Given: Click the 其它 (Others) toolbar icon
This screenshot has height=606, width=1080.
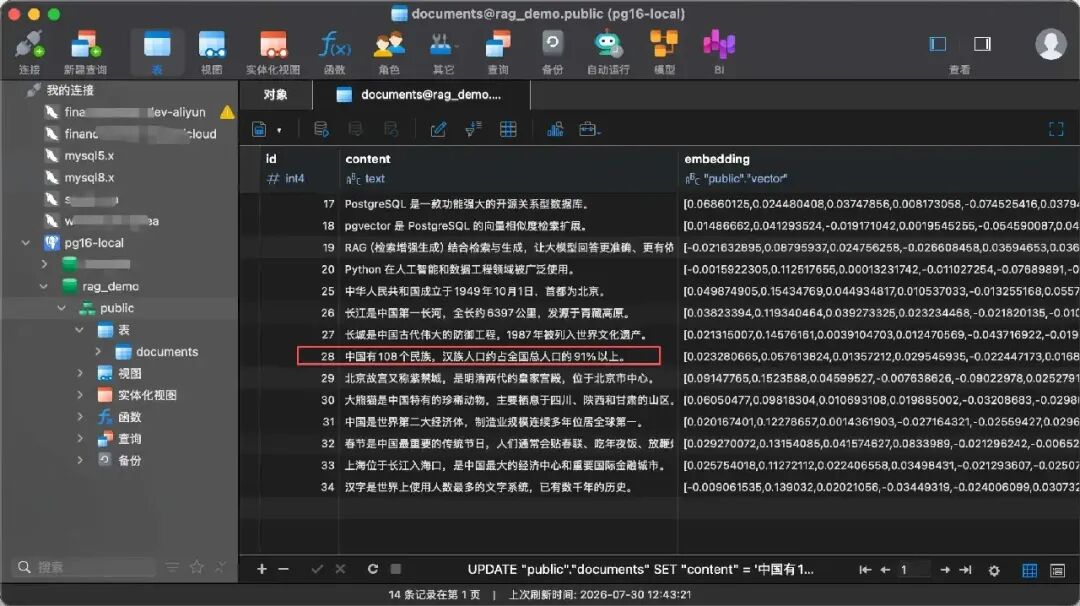Looking at the screenshot, I should (444, 52).
